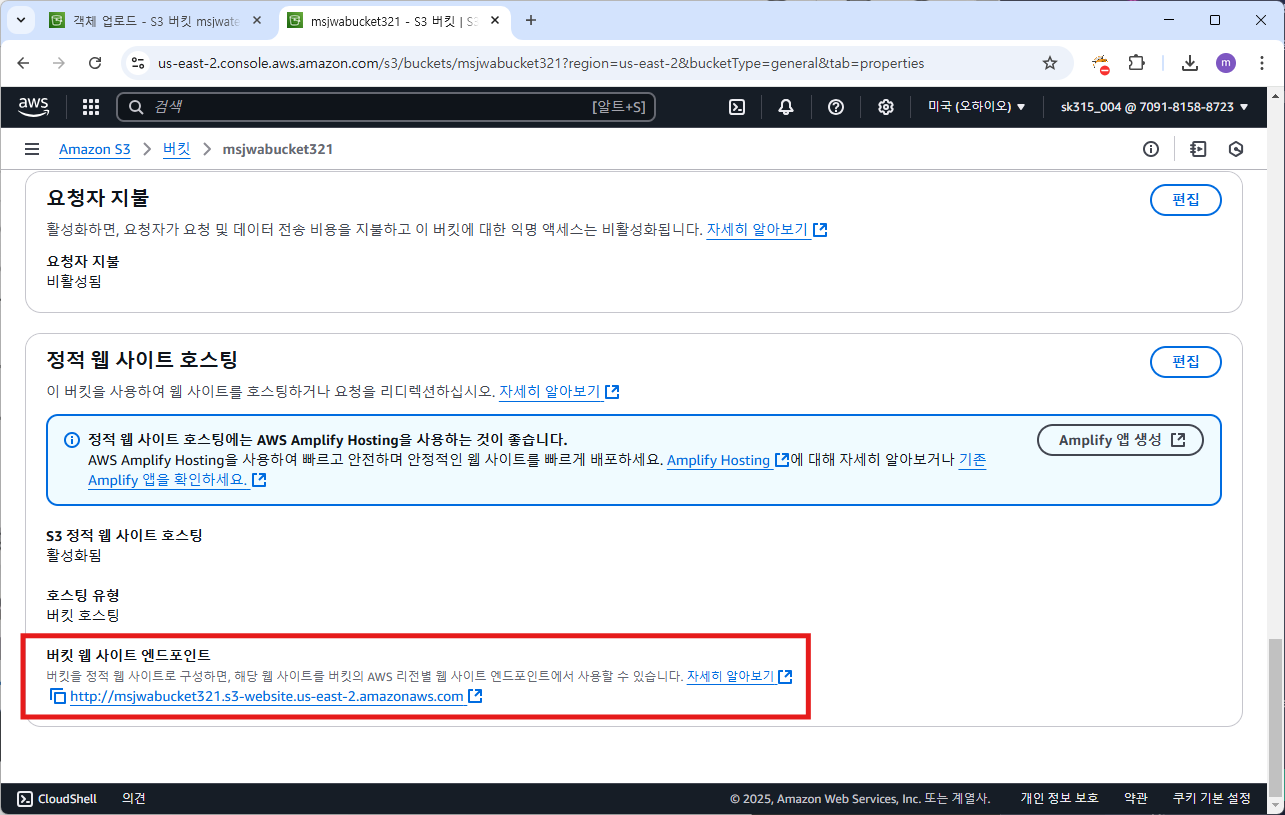Click the AWS logo home icon
Image resolution: width=1285 pixels, height=815 pixels.
[x=34, y=106]
